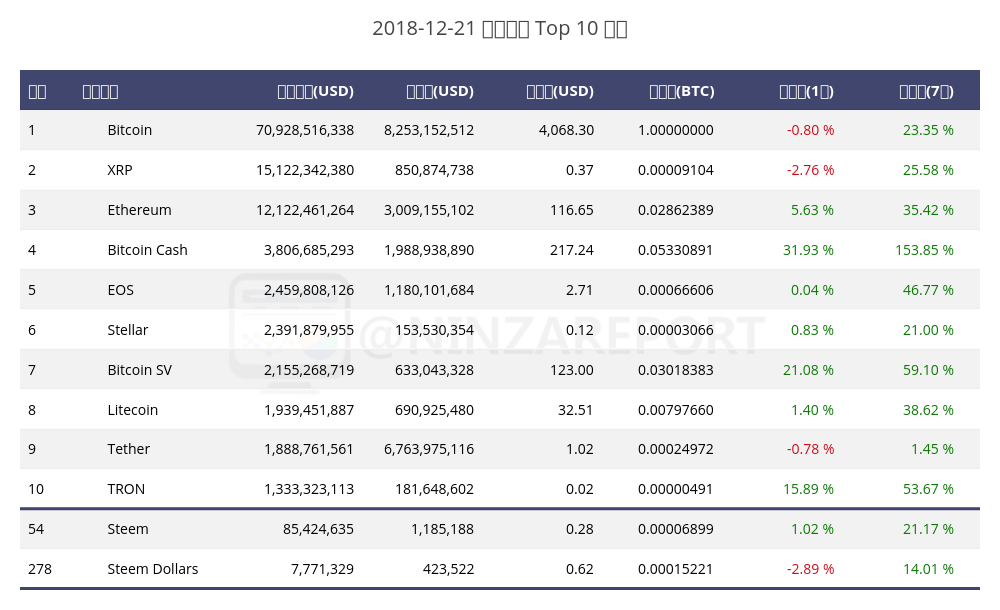Click the '(1' day change column header
Screen dimensions: 1000x610
(807, 91)
